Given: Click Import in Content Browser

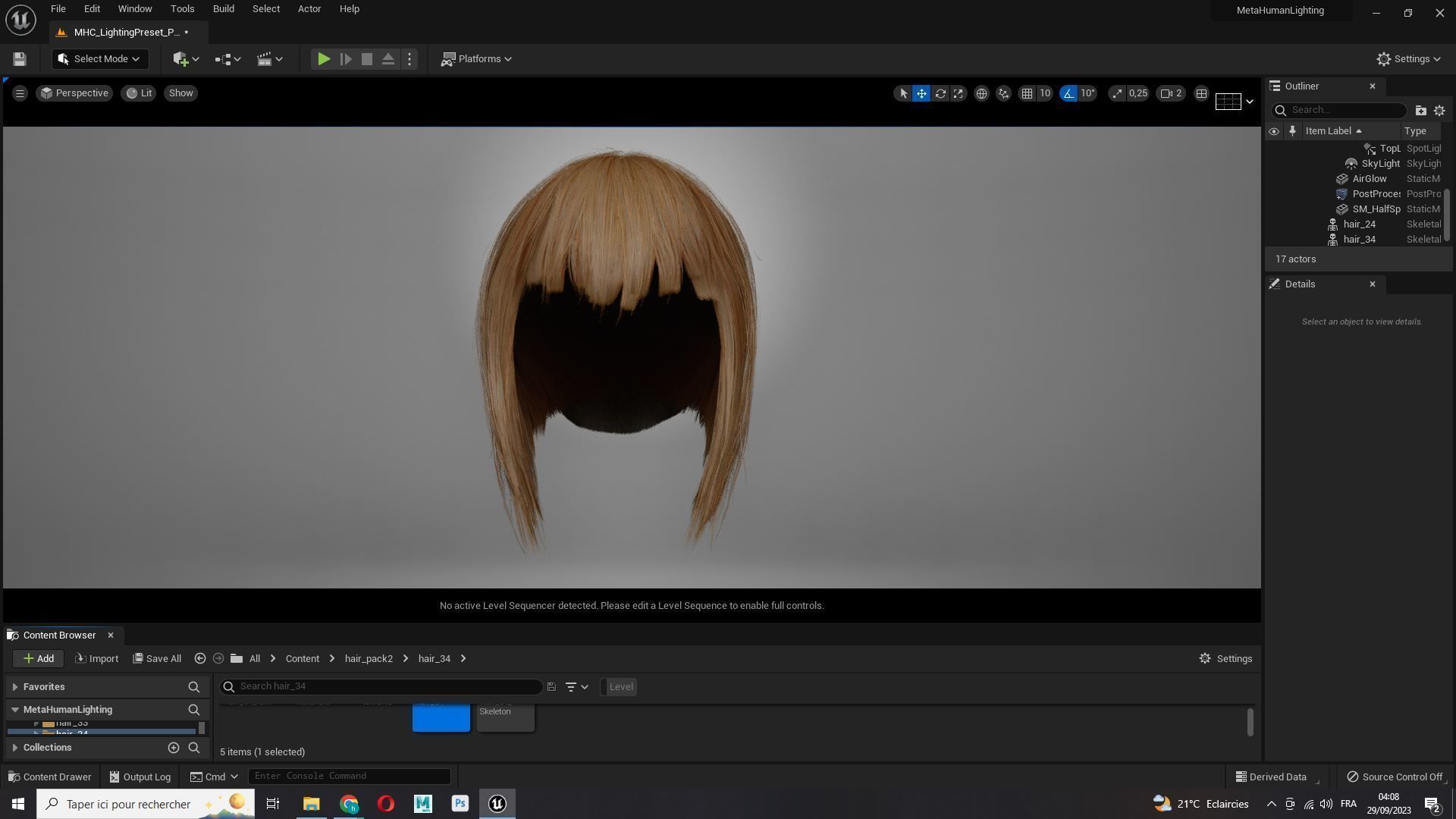Looking at the screenshot, I should pos(96,659).
